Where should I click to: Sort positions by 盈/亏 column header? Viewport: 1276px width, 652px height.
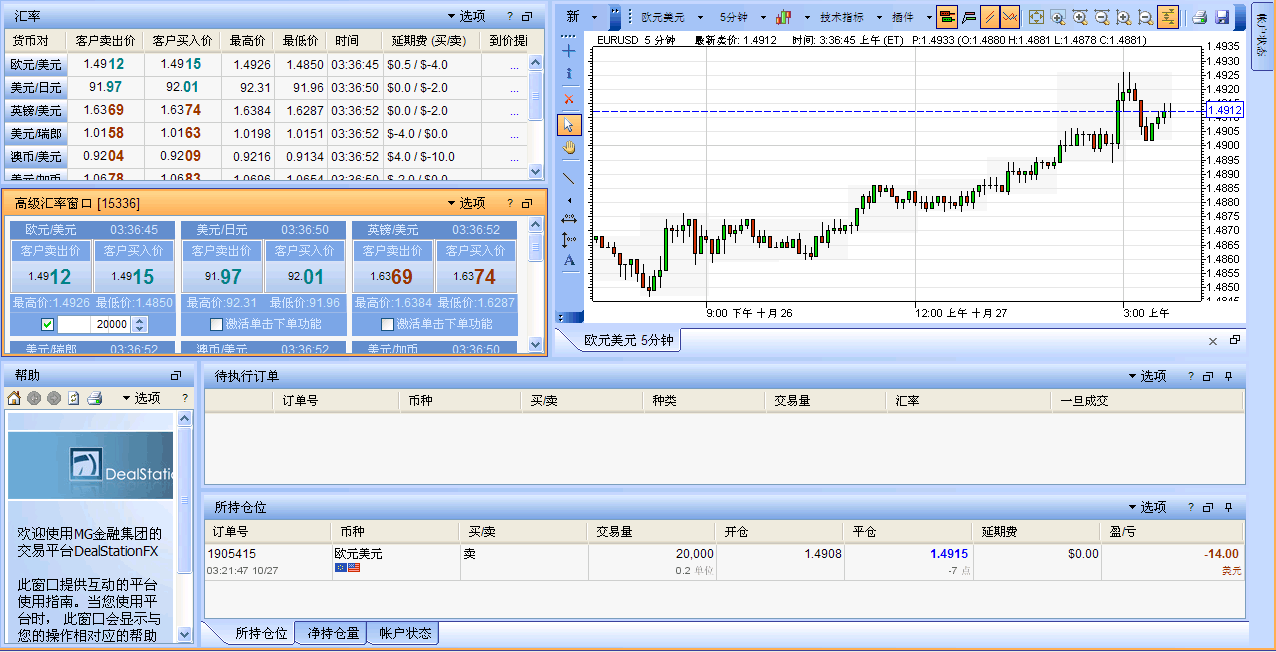click(x=1172, y=532)
